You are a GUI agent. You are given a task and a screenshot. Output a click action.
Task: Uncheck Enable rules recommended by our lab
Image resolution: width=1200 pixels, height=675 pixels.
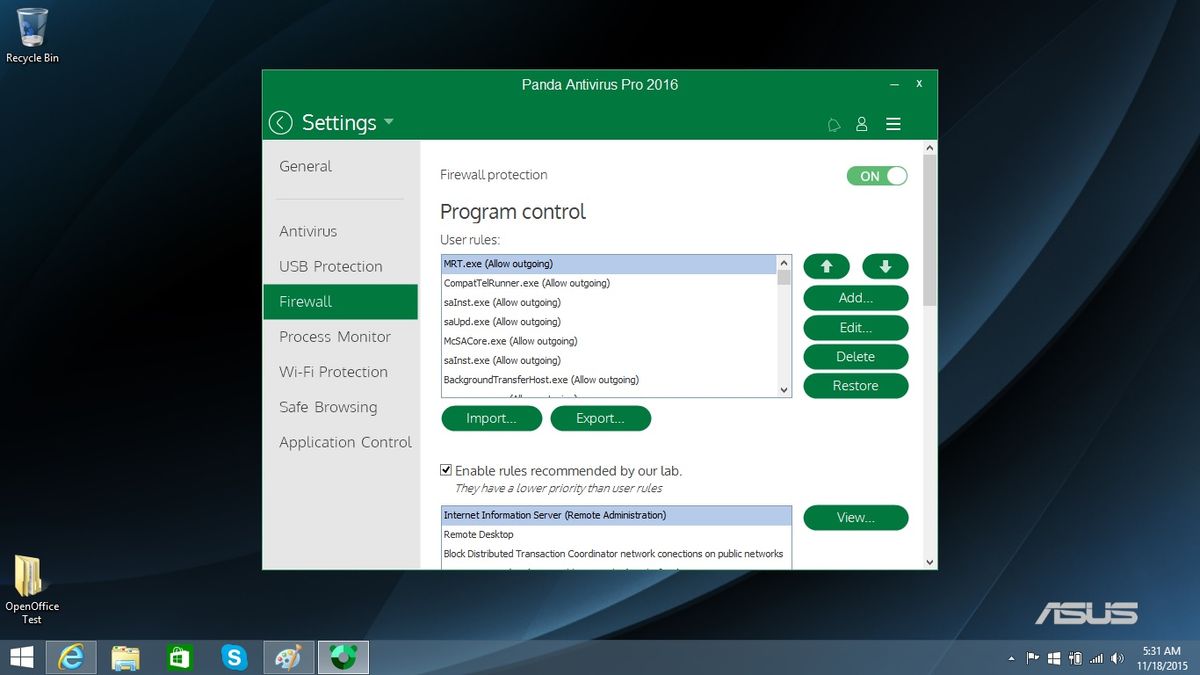pyautogui.click(x=446, y=470)
